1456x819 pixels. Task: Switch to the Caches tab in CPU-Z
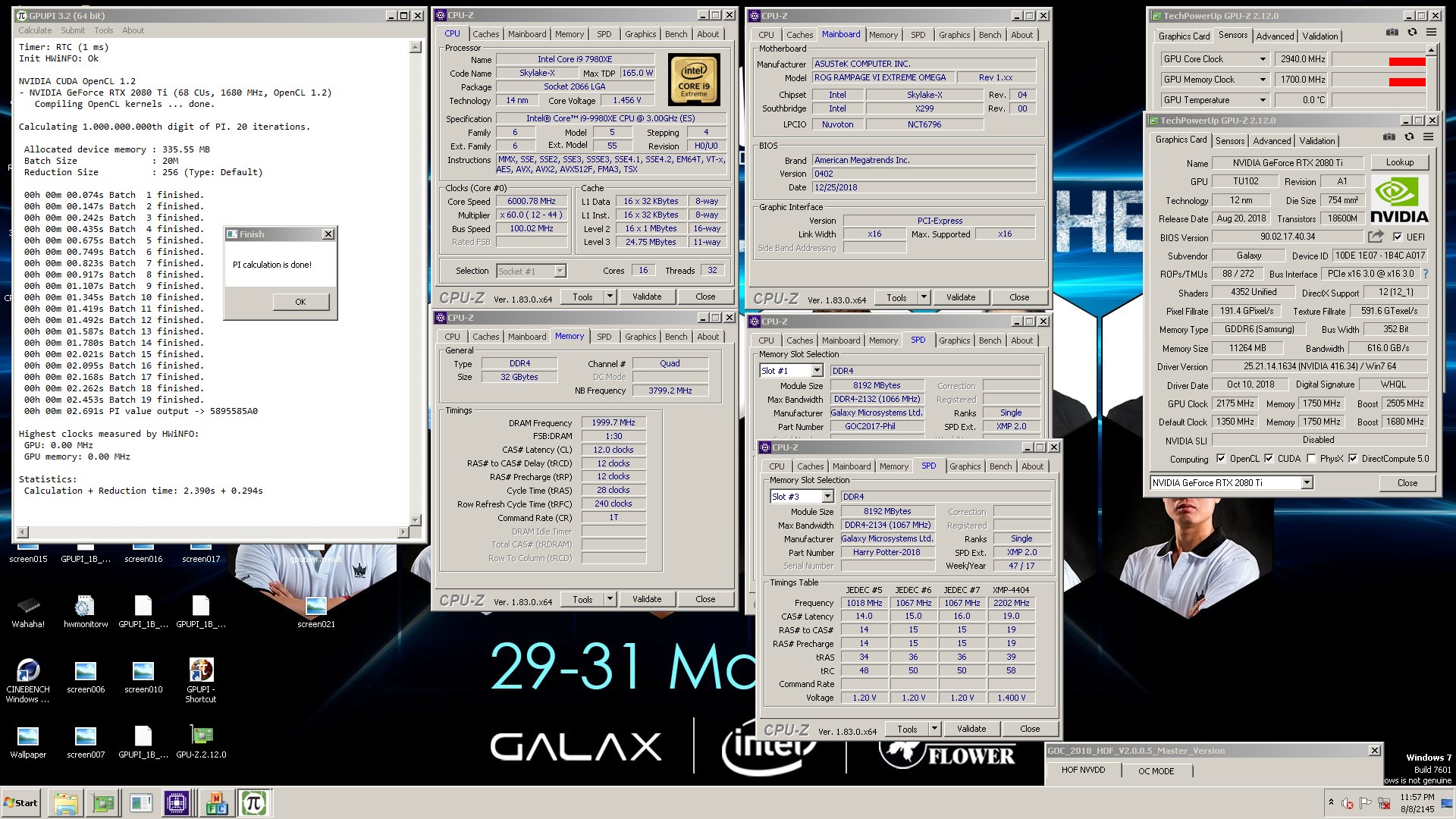click(x=485, y=34)
